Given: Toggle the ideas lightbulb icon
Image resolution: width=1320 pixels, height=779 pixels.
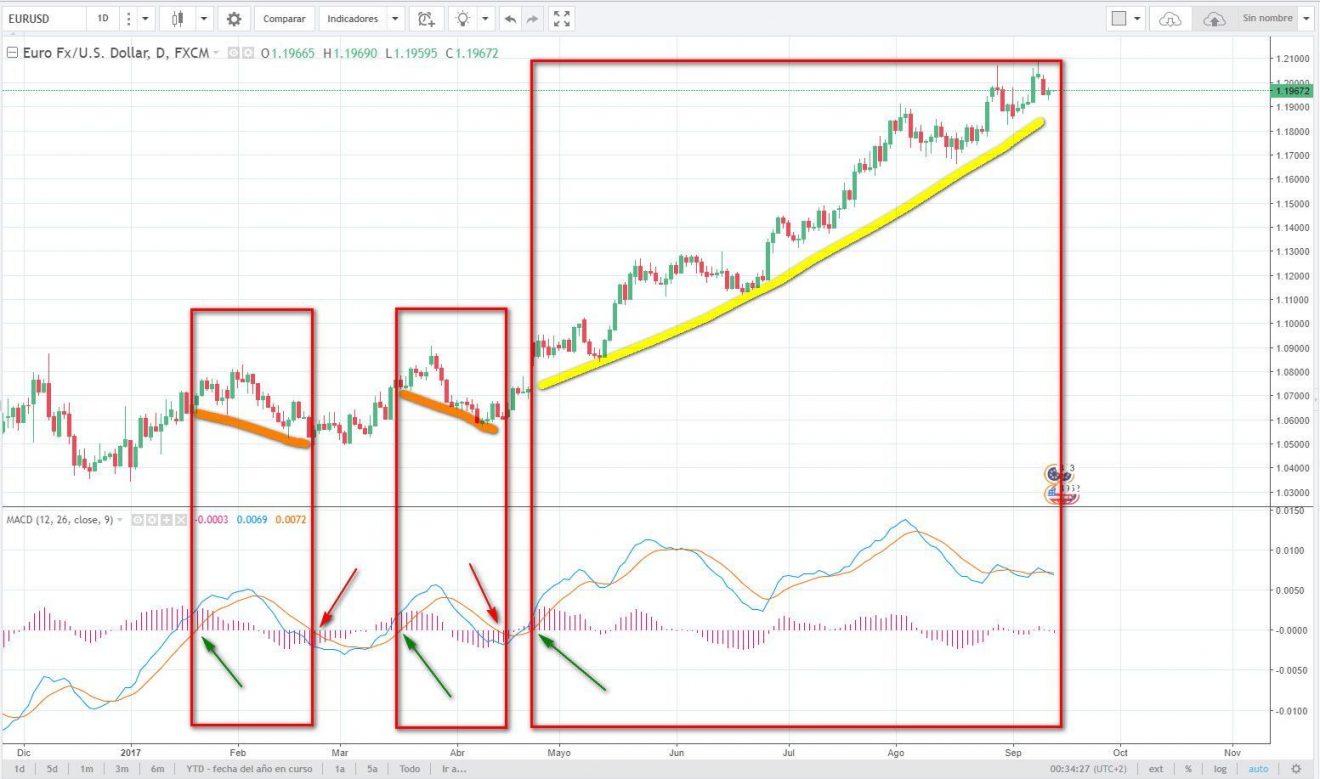Looking at the screenshot, I should (x=463, y=18).
